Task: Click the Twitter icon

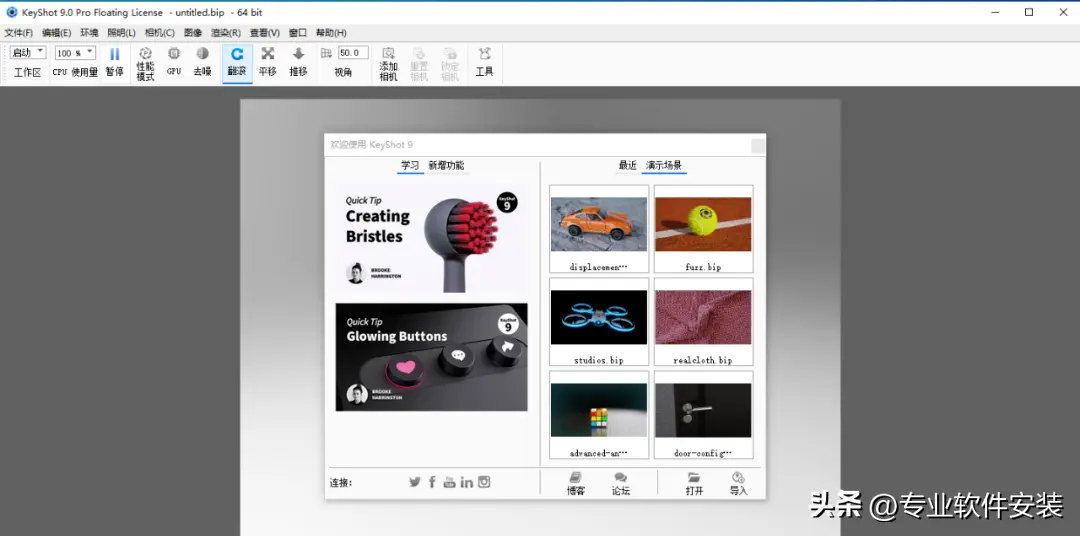Action: click(415, 482)
